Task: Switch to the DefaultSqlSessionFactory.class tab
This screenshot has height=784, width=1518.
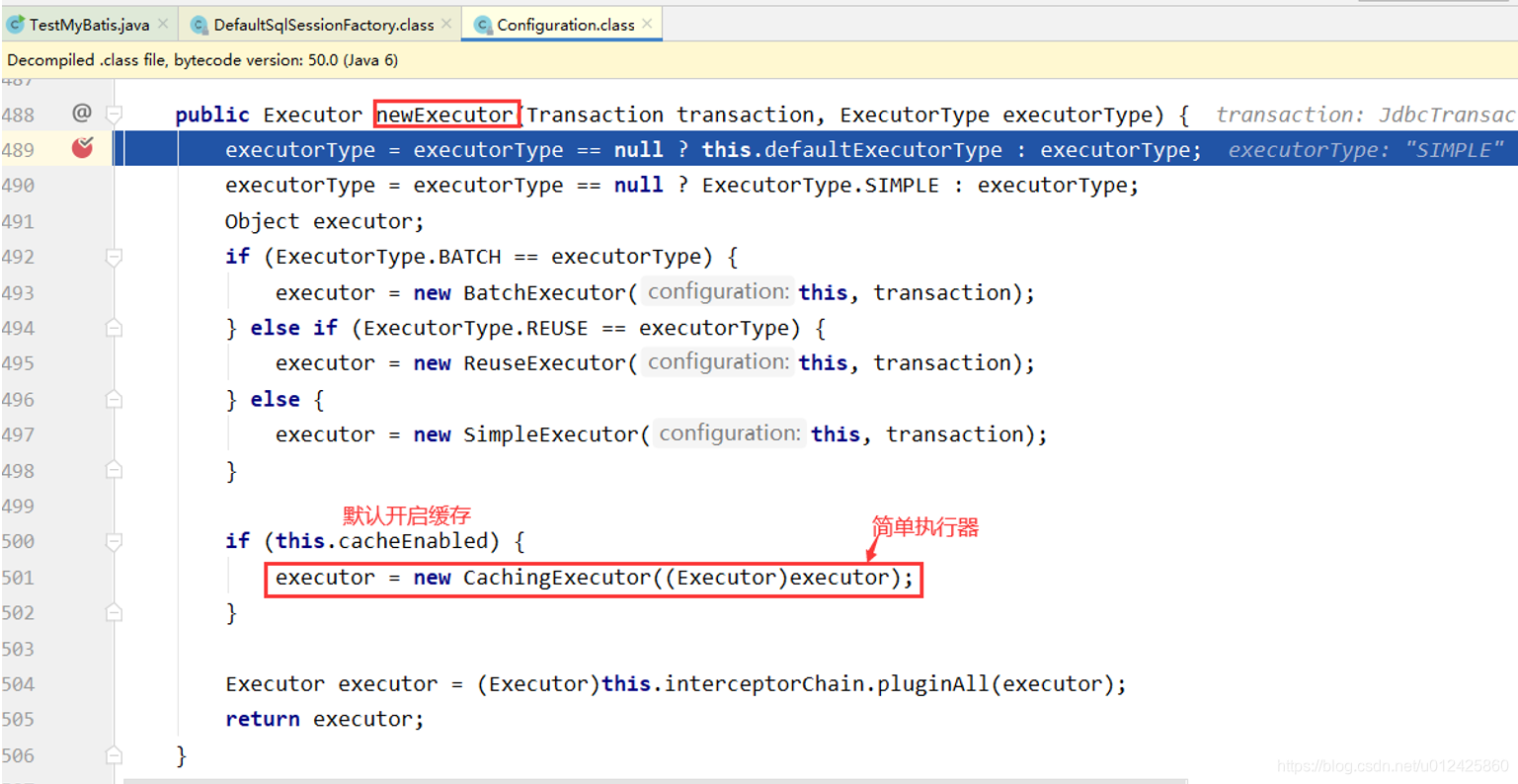Action: click(323, 25)
